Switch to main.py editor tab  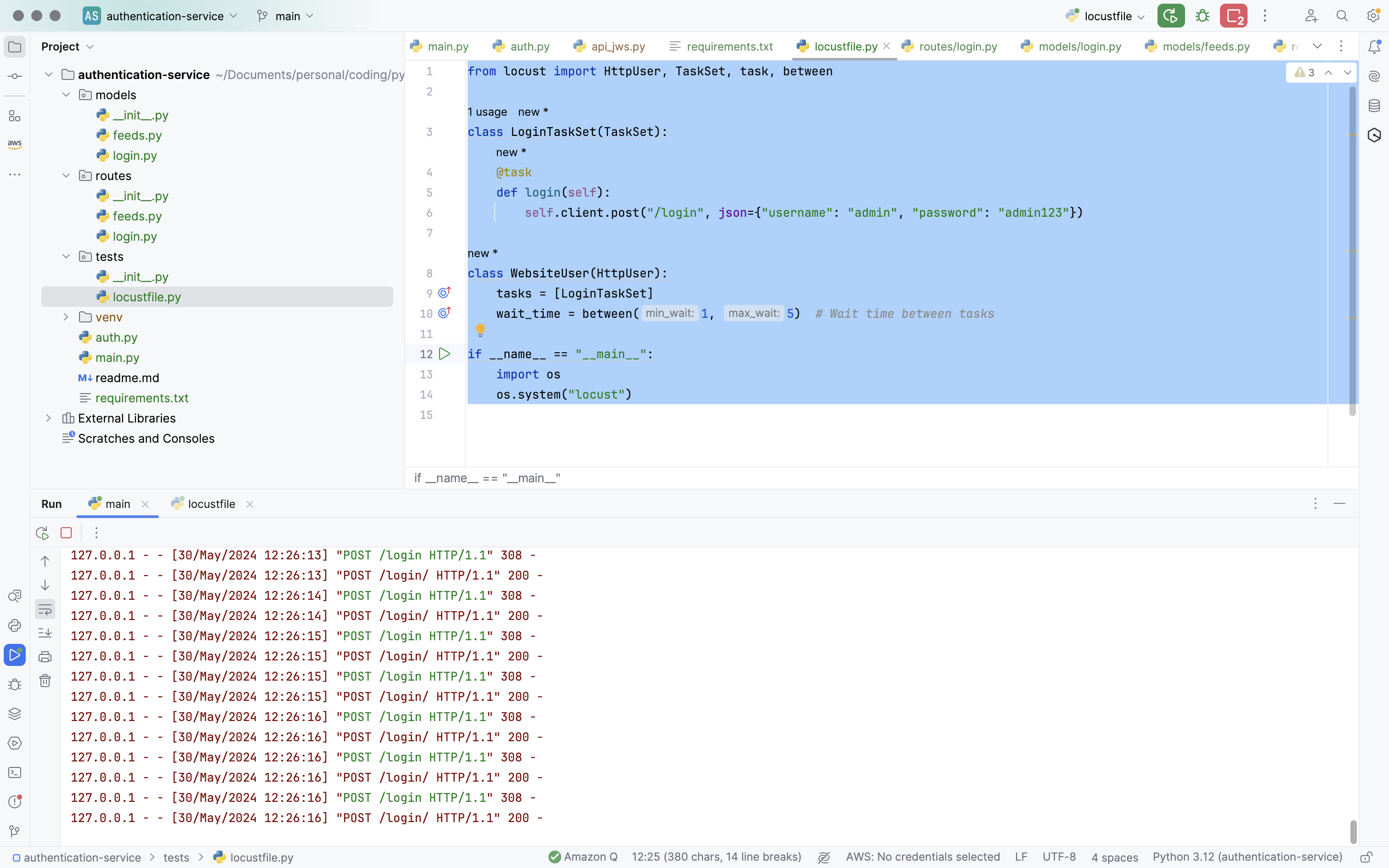point(440,46)
